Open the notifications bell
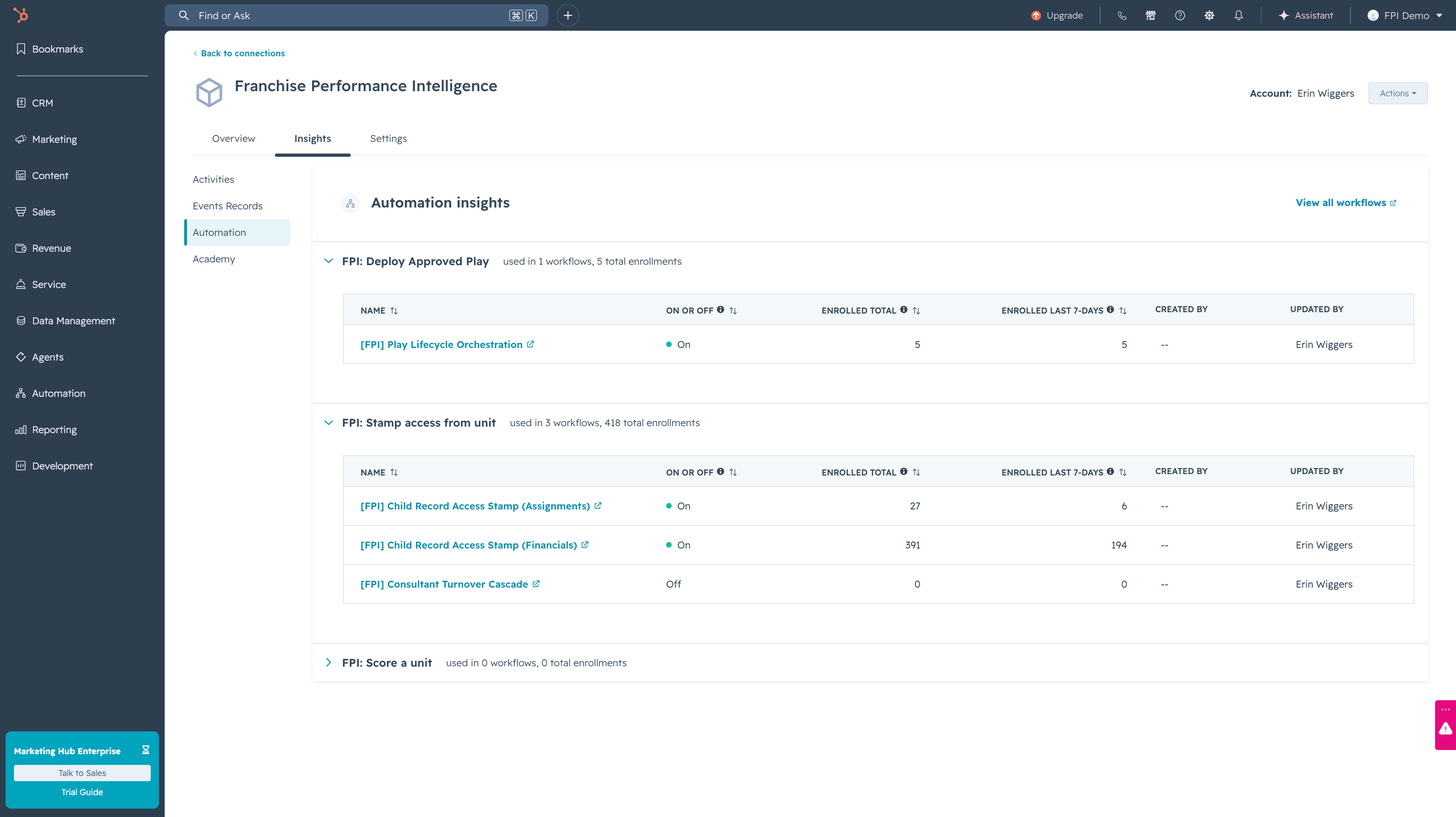Screen dimensions: 1456x817 [1238, 16]
